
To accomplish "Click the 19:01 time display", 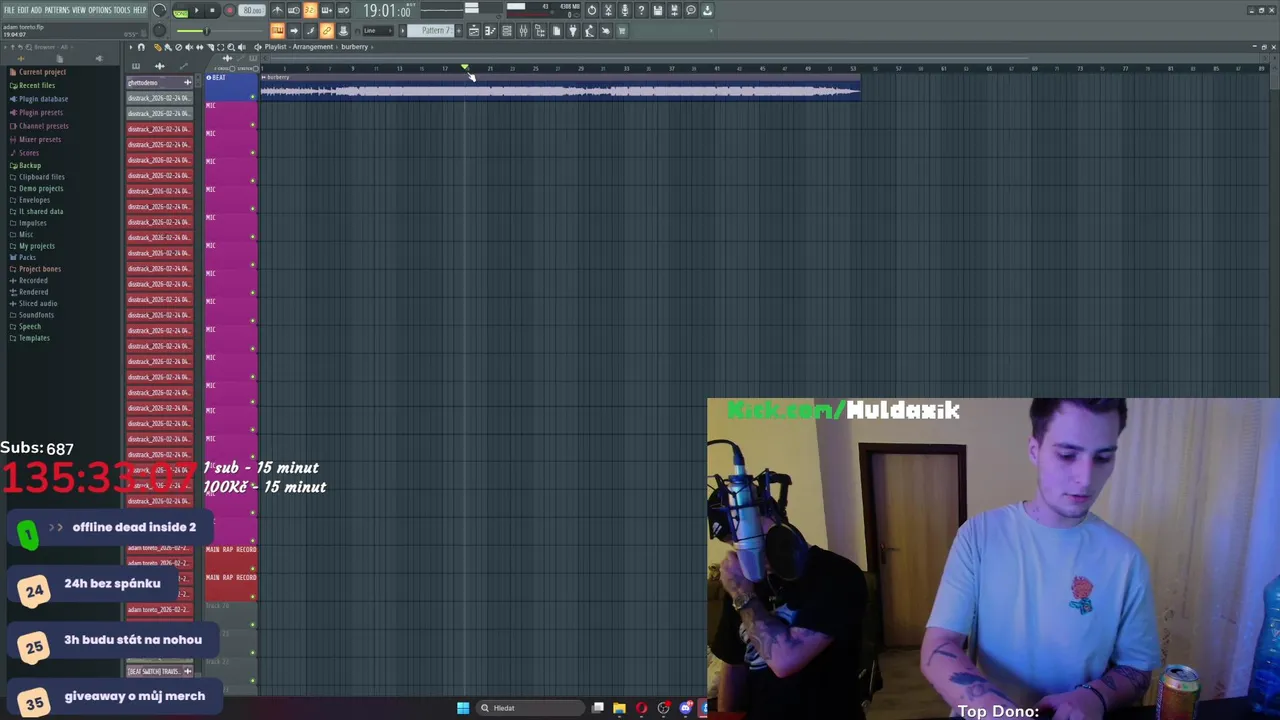I will [x=386, y=11].
